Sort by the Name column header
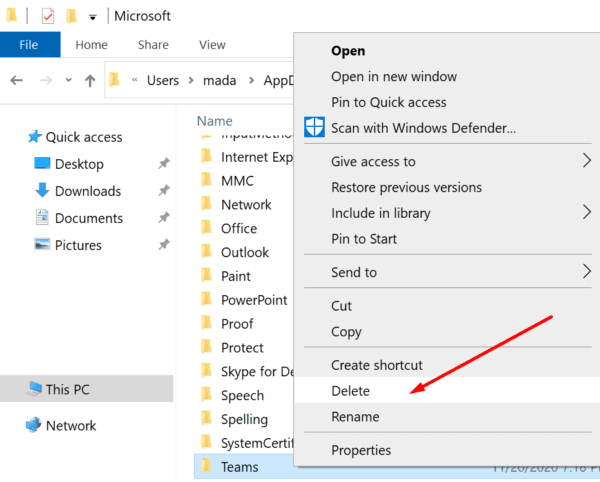This screenshot has height=482, width=600. click(x=215, y=120)
